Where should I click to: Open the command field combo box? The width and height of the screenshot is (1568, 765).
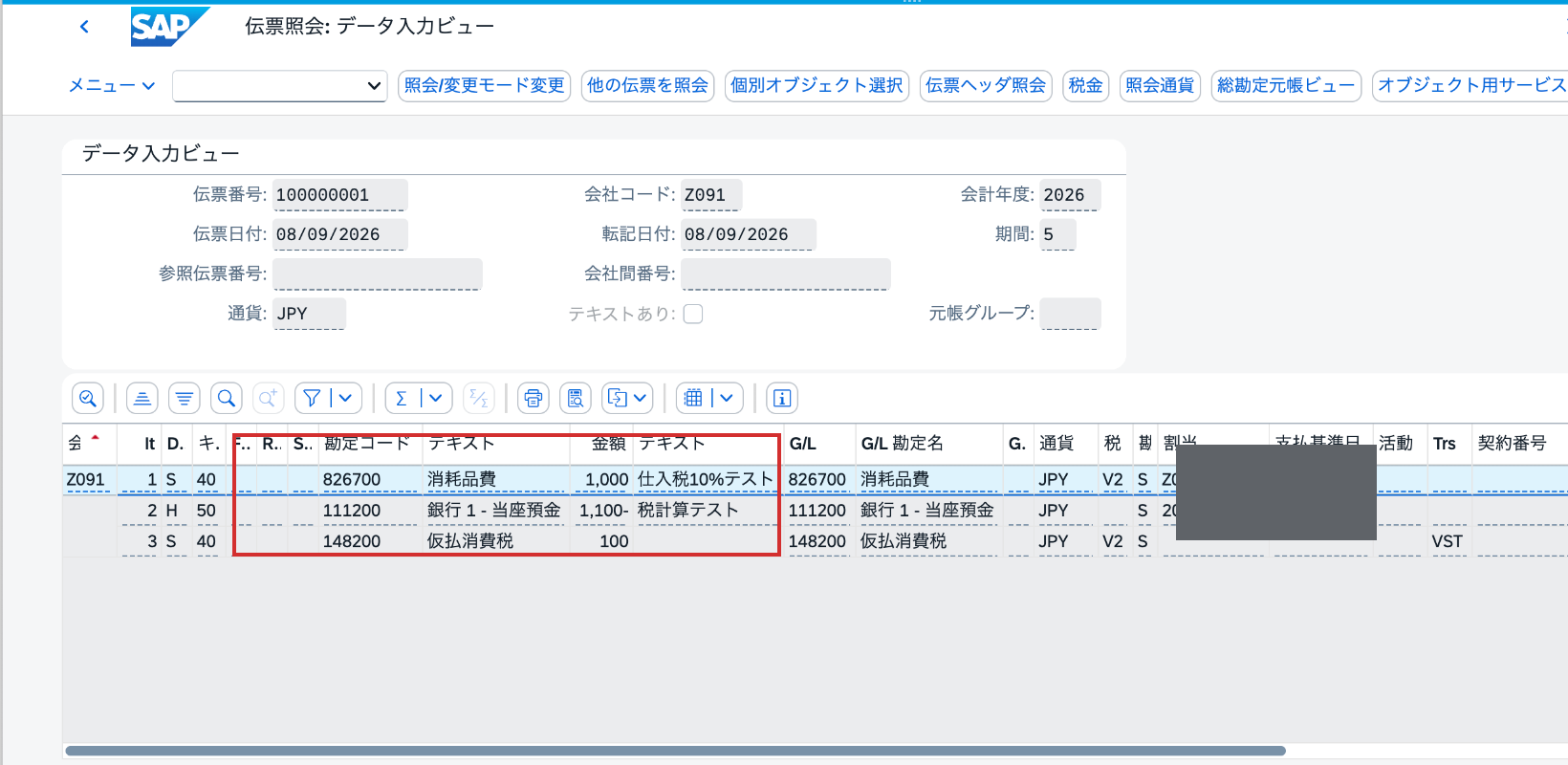tap(280, 86)
